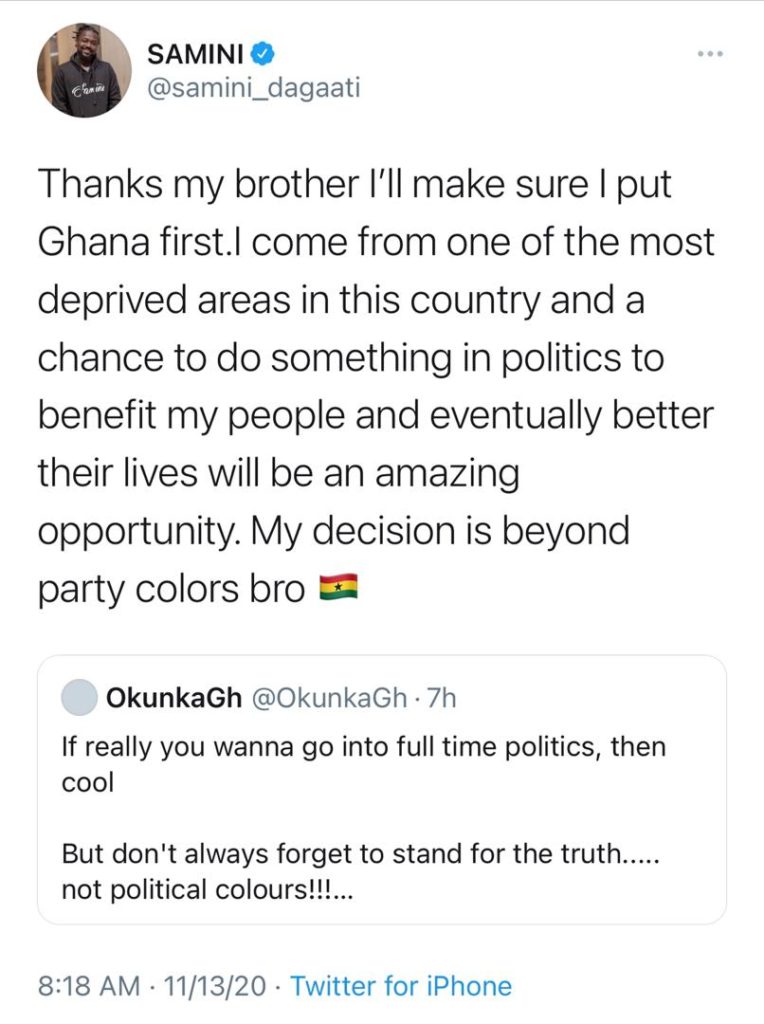This screenshot has height=1024, width=764.
Task: Open the three-dot more options menu
Action: tap(710, 54)
